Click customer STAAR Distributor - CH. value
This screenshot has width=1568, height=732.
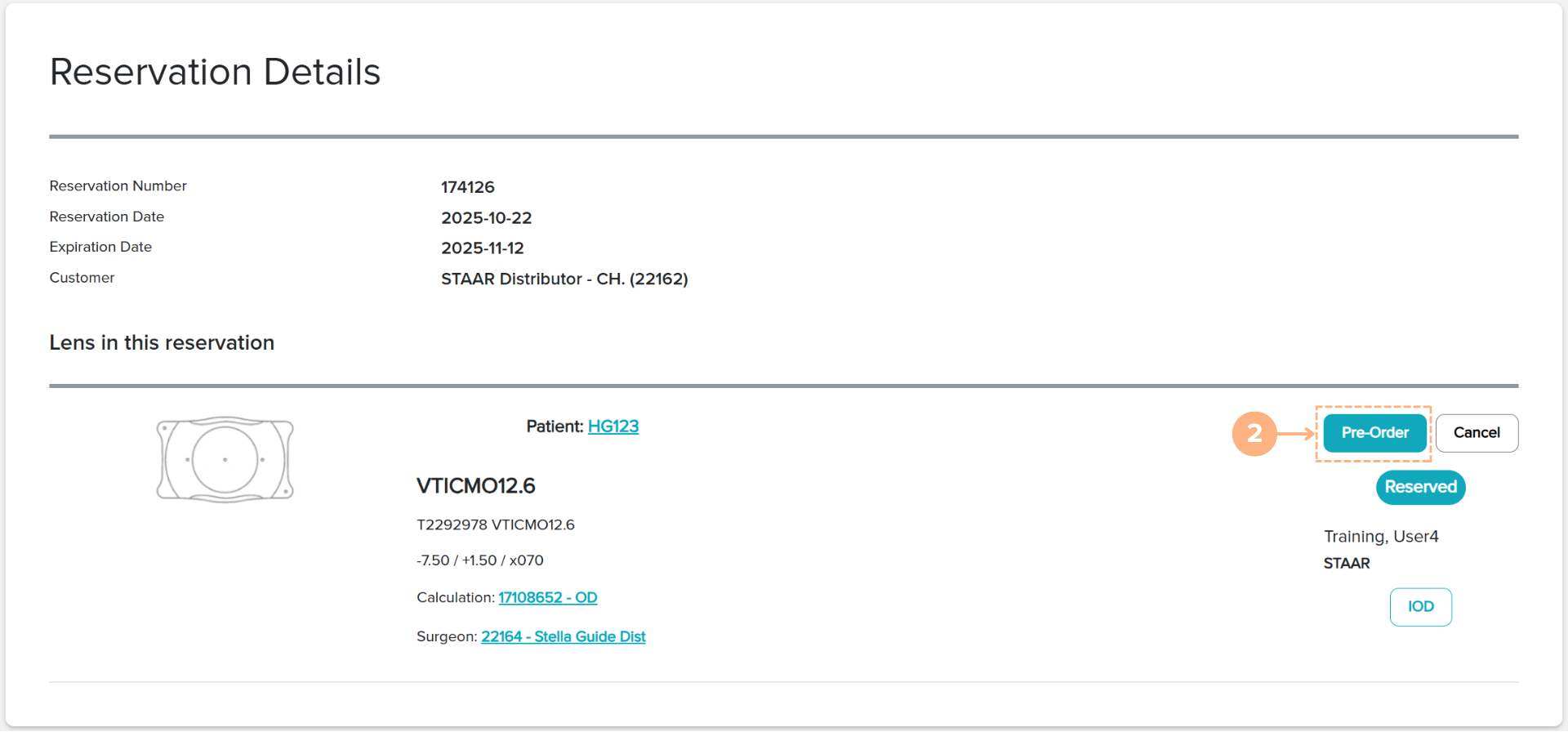pos(564,279)
